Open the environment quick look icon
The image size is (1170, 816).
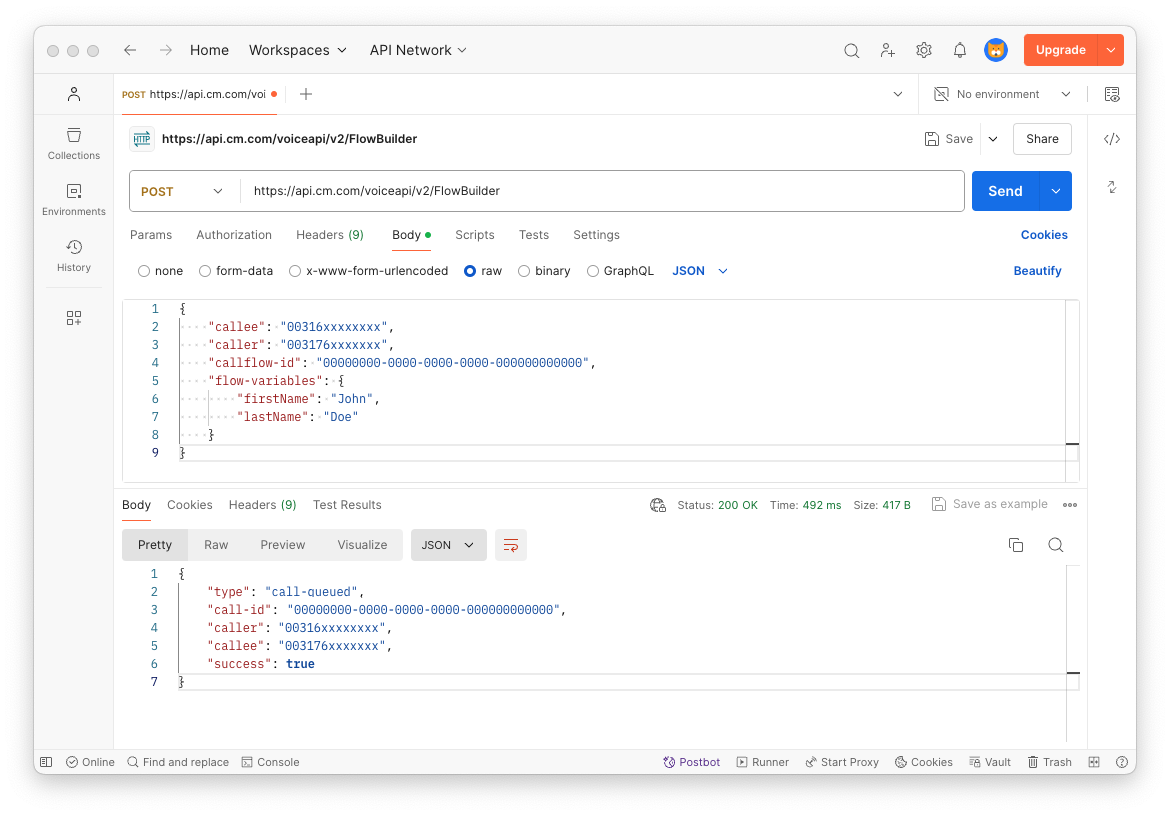tap(1112, 94)
